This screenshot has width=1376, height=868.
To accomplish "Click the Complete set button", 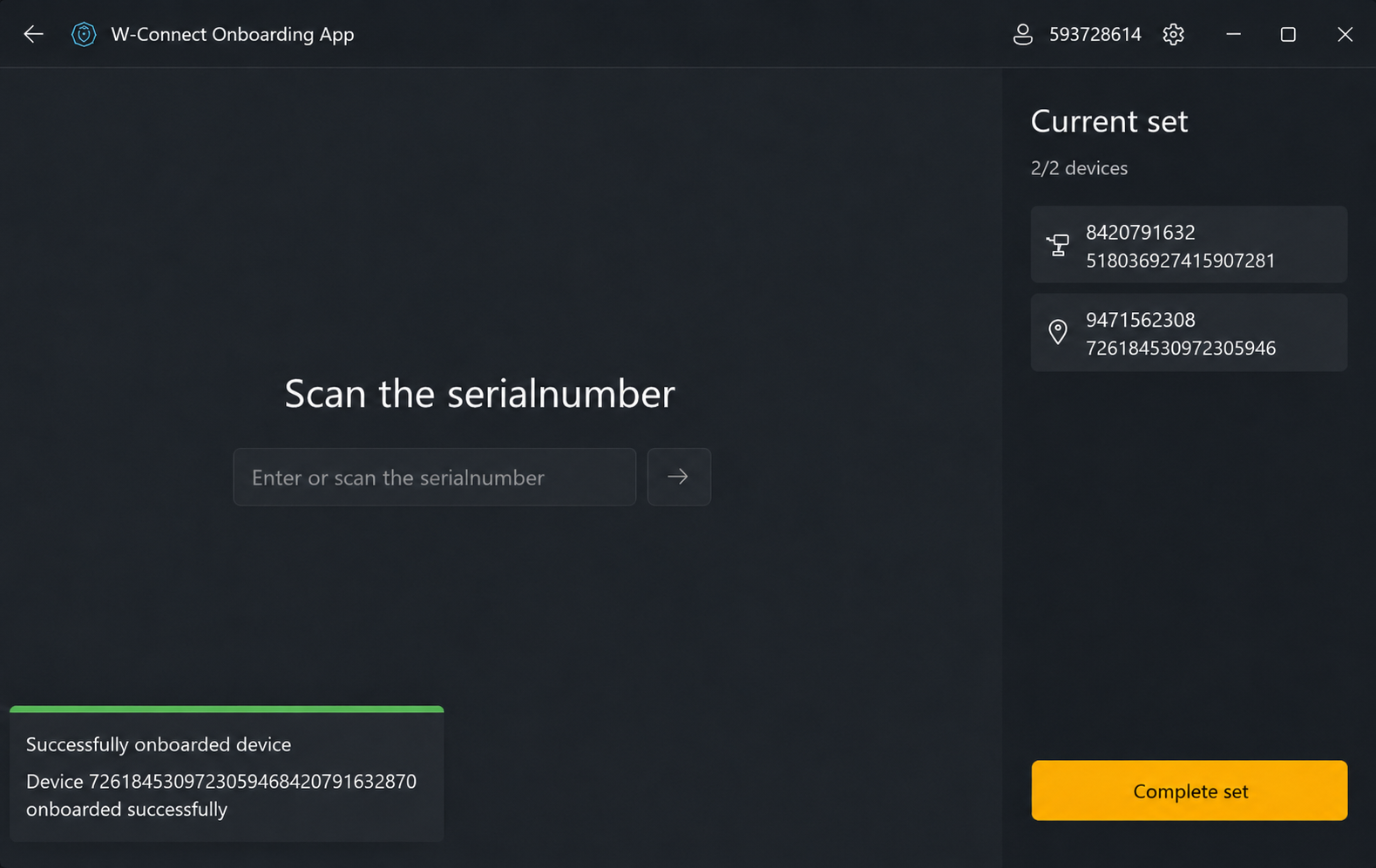I will 1190,790.
